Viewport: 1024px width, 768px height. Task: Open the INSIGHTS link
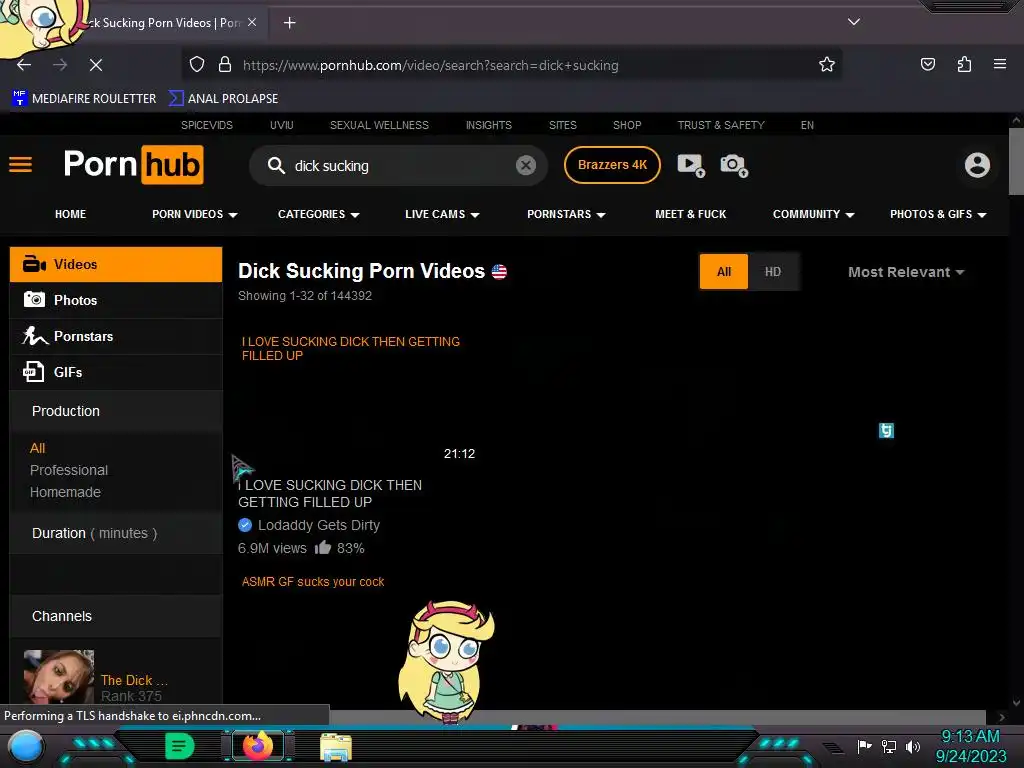pos(488,125)
